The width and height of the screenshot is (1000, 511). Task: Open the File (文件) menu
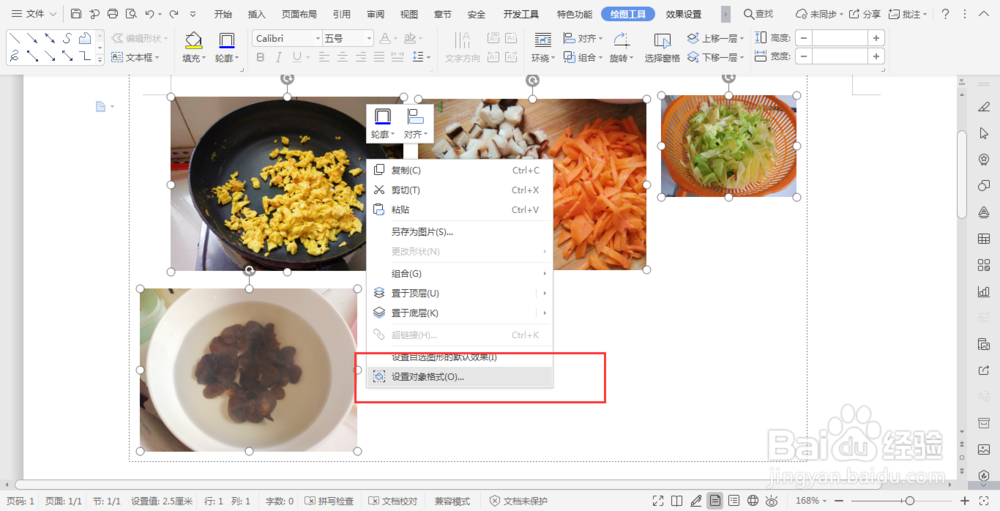click(x=34, y=13)
